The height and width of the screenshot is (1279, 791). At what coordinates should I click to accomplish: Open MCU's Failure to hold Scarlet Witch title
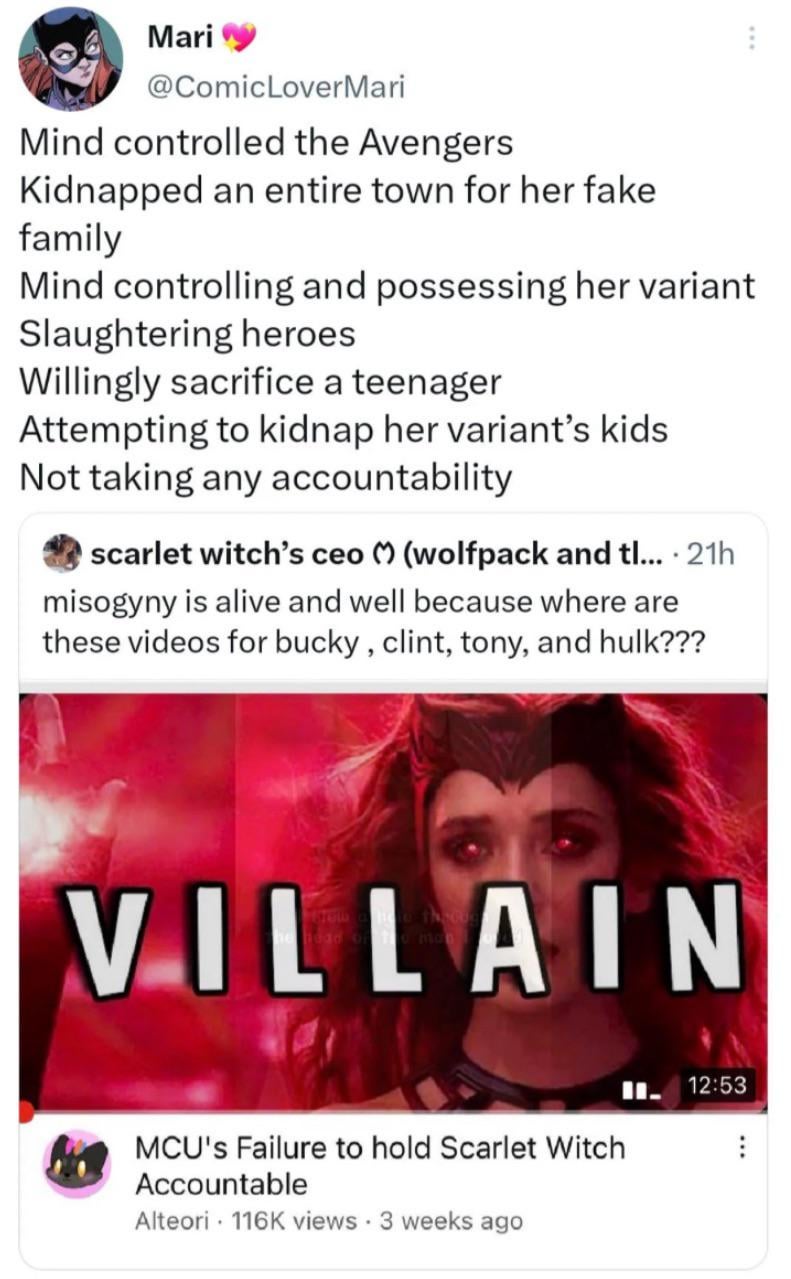click(x=379, y=1165)
